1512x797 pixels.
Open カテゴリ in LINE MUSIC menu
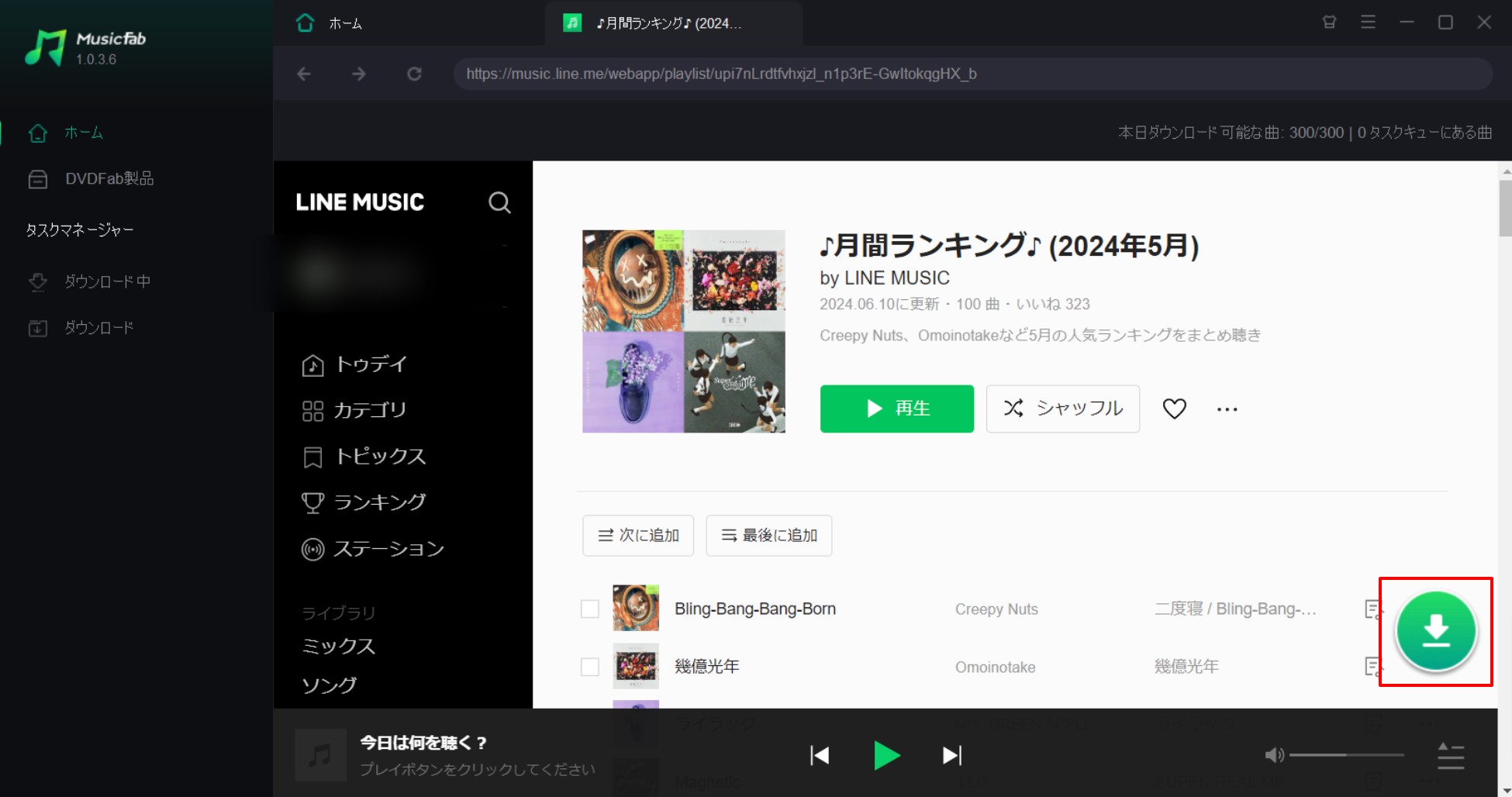(354, 410)
